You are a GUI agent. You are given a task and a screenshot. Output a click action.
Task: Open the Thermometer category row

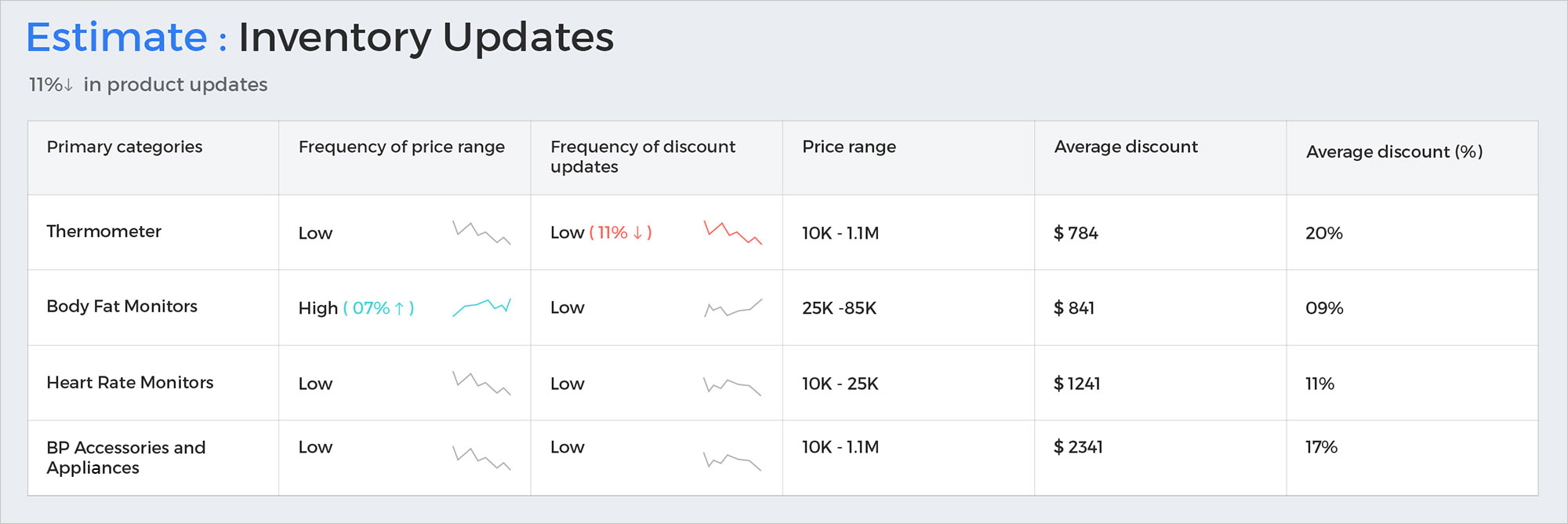104,231
